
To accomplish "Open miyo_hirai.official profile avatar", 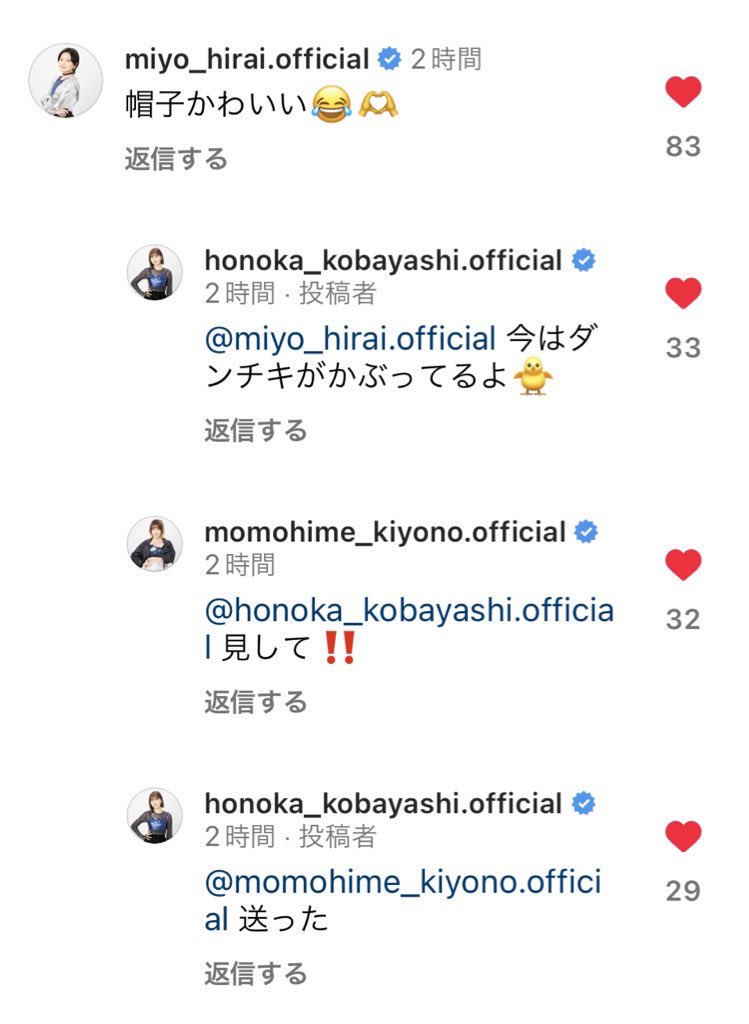I will 65,81.
